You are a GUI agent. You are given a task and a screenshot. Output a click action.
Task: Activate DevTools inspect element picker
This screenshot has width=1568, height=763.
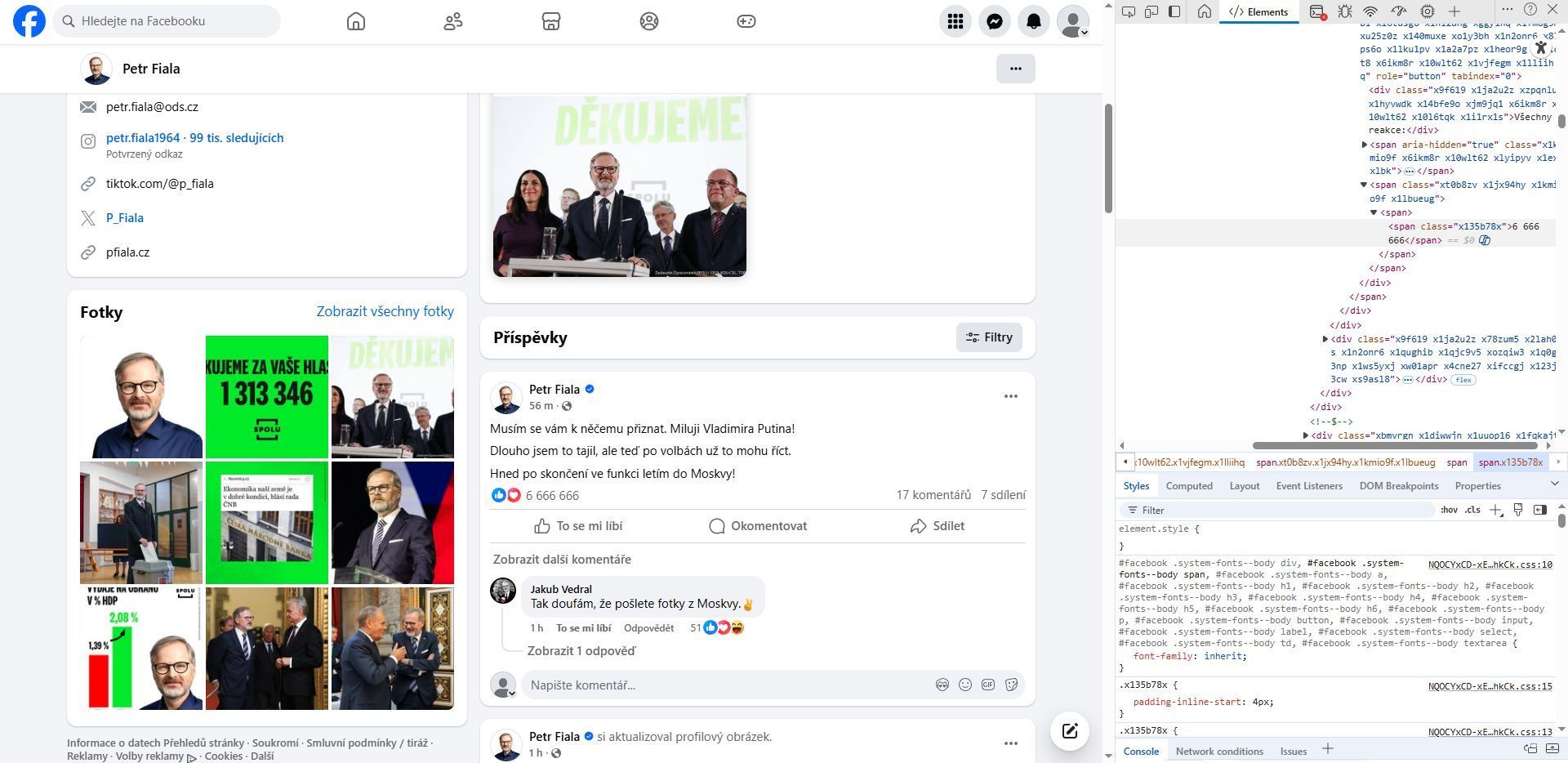[1129, 11]
